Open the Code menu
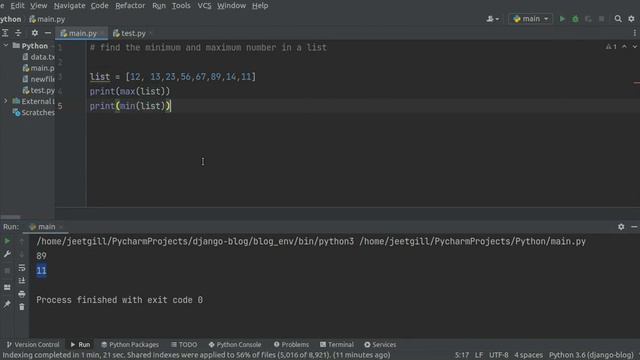 100,6
